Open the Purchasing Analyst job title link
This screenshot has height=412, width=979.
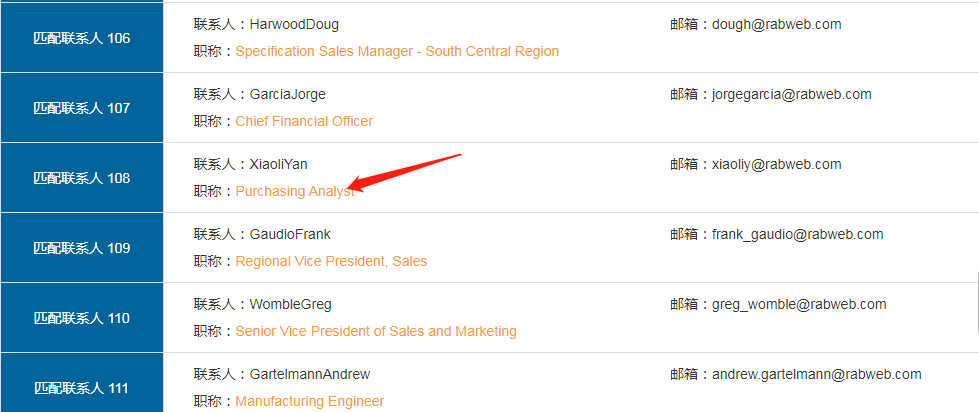pyautogui.click(x=295, y=192)
